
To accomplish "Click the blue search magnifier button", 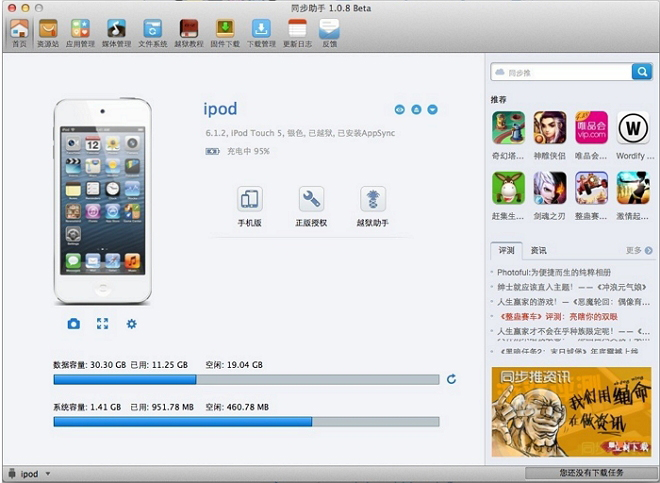I will point(642,72).
